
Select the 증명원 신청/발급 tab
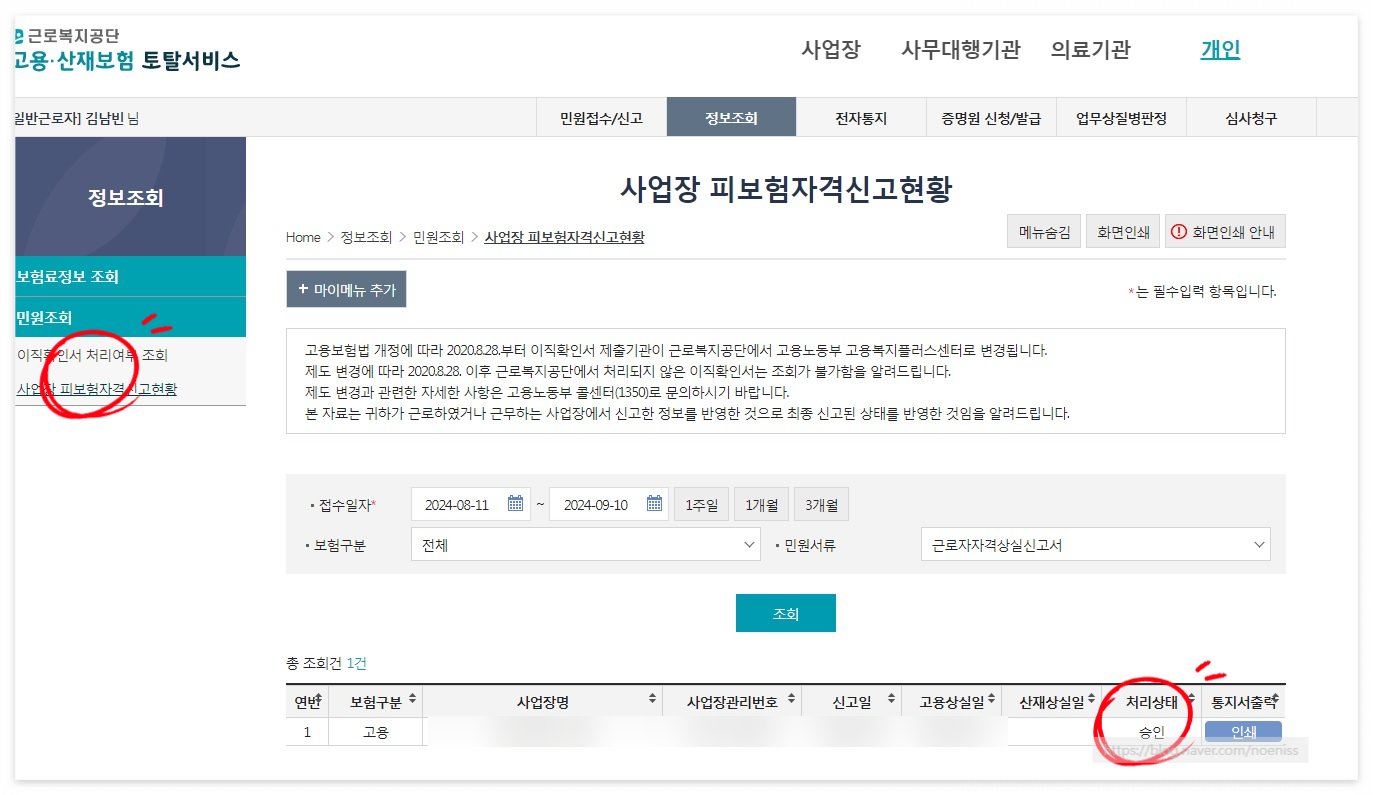coord(991,116)
